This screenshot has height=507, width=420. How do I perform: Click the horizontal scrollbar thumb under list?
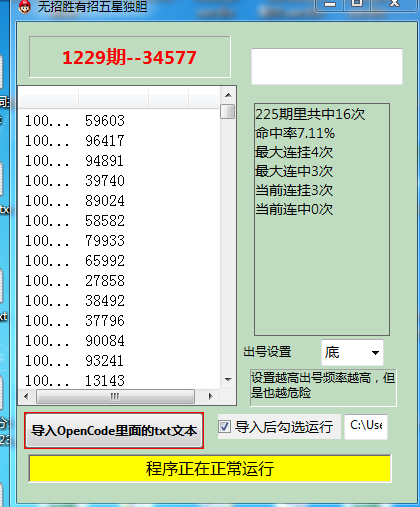coord(115,396)
